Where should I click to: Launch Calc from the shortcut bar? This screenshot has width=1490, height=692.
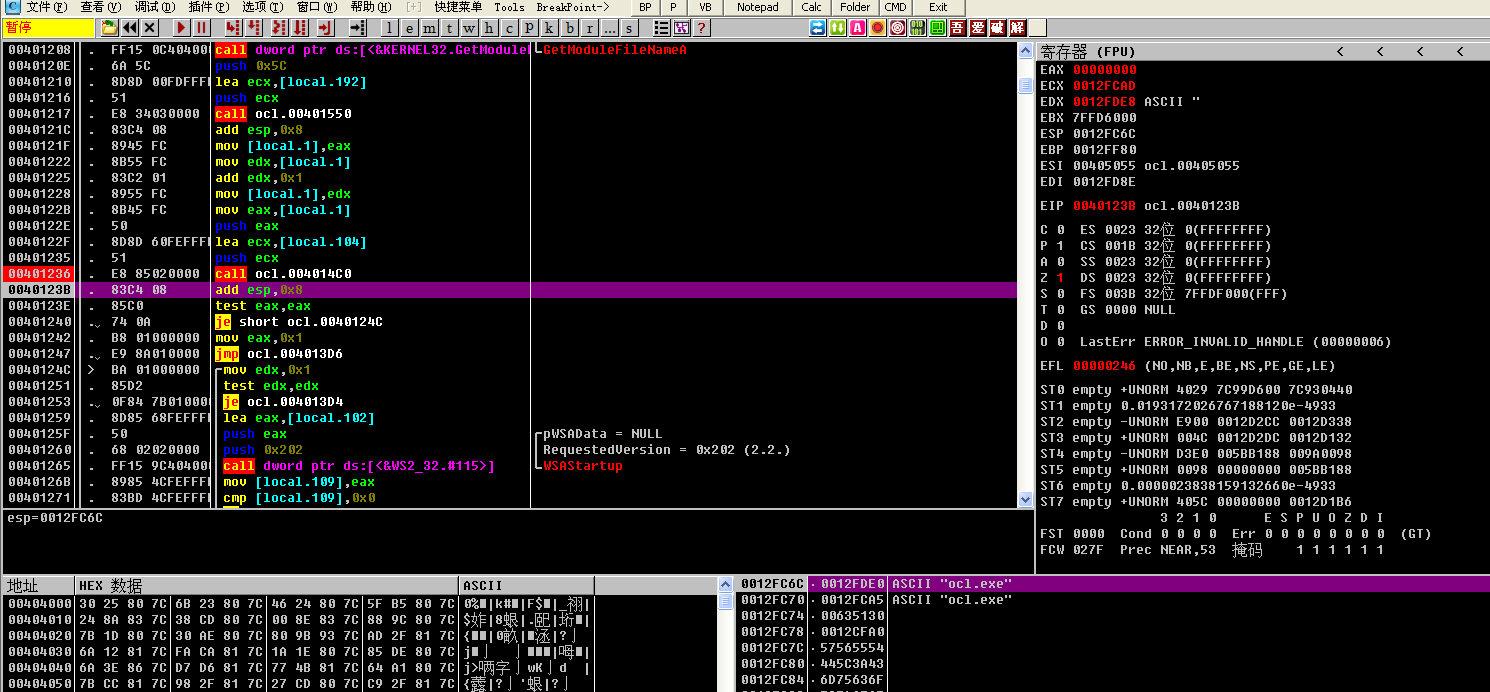pyautogui.click(x=811, y=7)
